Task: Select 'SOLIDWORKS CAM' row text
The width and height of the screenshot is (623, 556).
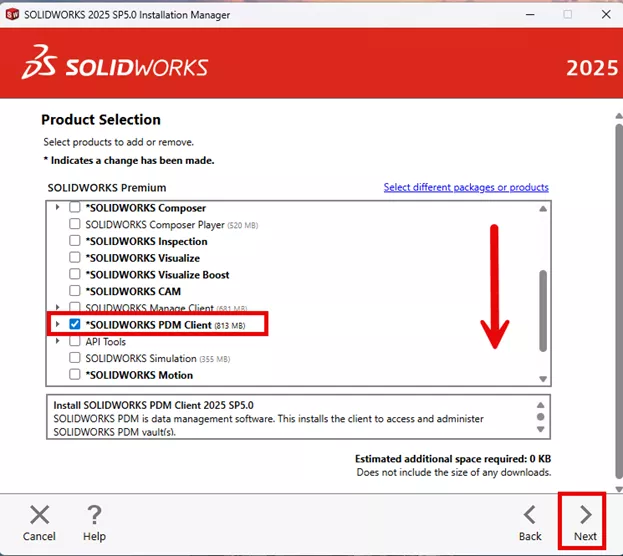Action: point(133,291)
